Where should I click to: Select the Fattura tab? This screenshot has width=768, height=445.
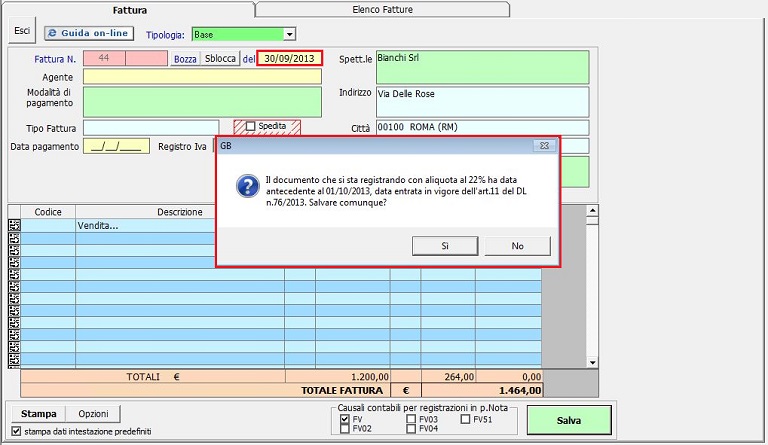(x=130, y=9)
